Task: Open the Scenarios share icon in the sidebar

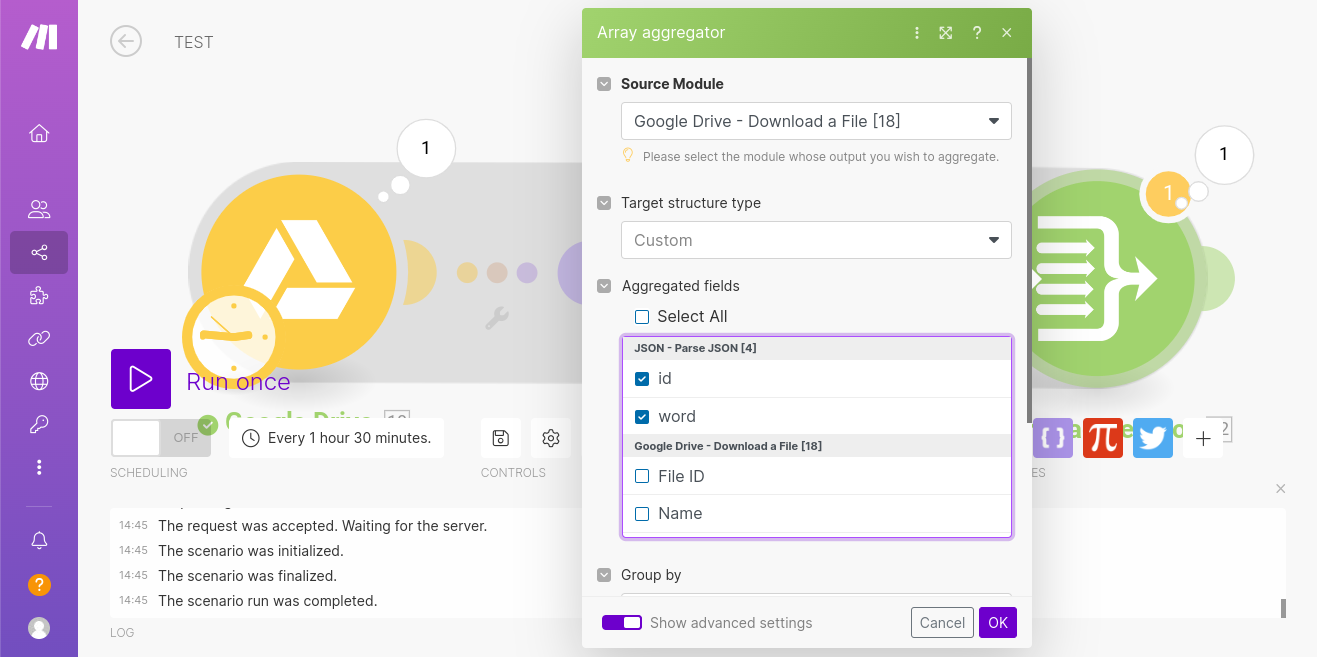Action: click(39, 252)
